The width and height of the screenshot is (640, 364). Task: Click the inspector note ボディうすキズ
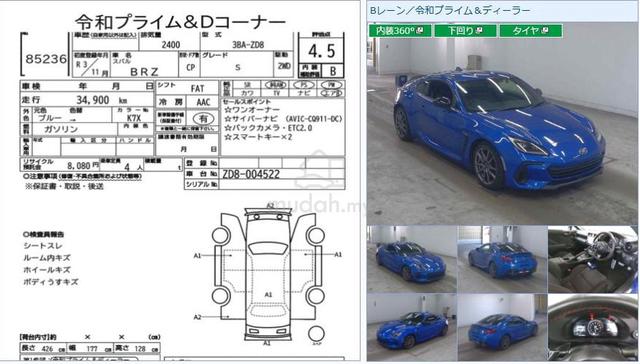pos(51,282)
